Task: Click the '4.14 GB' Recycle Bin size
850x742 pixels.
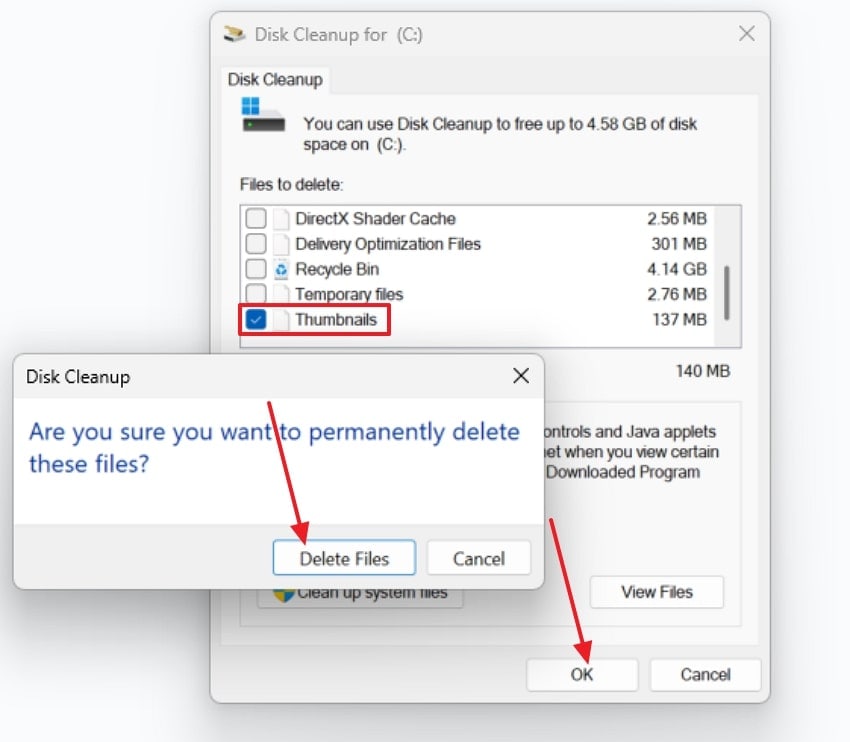Action: point(677,269)
